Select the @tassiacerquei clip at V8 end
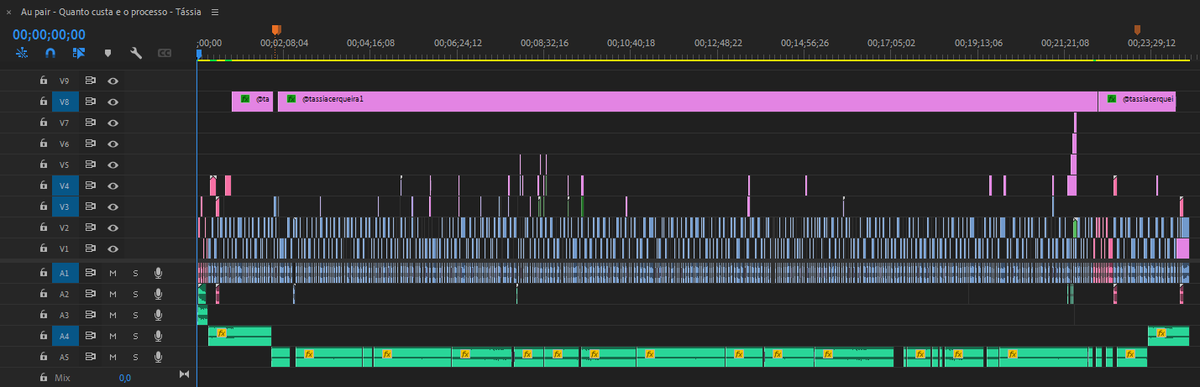 click(1137, 101)
